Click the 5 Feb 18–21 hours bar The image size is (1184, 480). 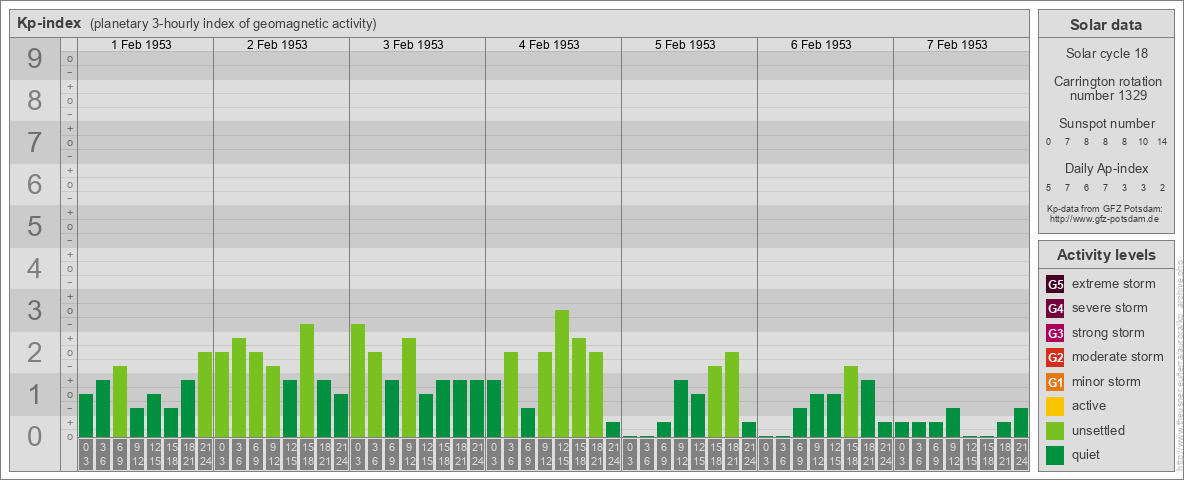732,395
